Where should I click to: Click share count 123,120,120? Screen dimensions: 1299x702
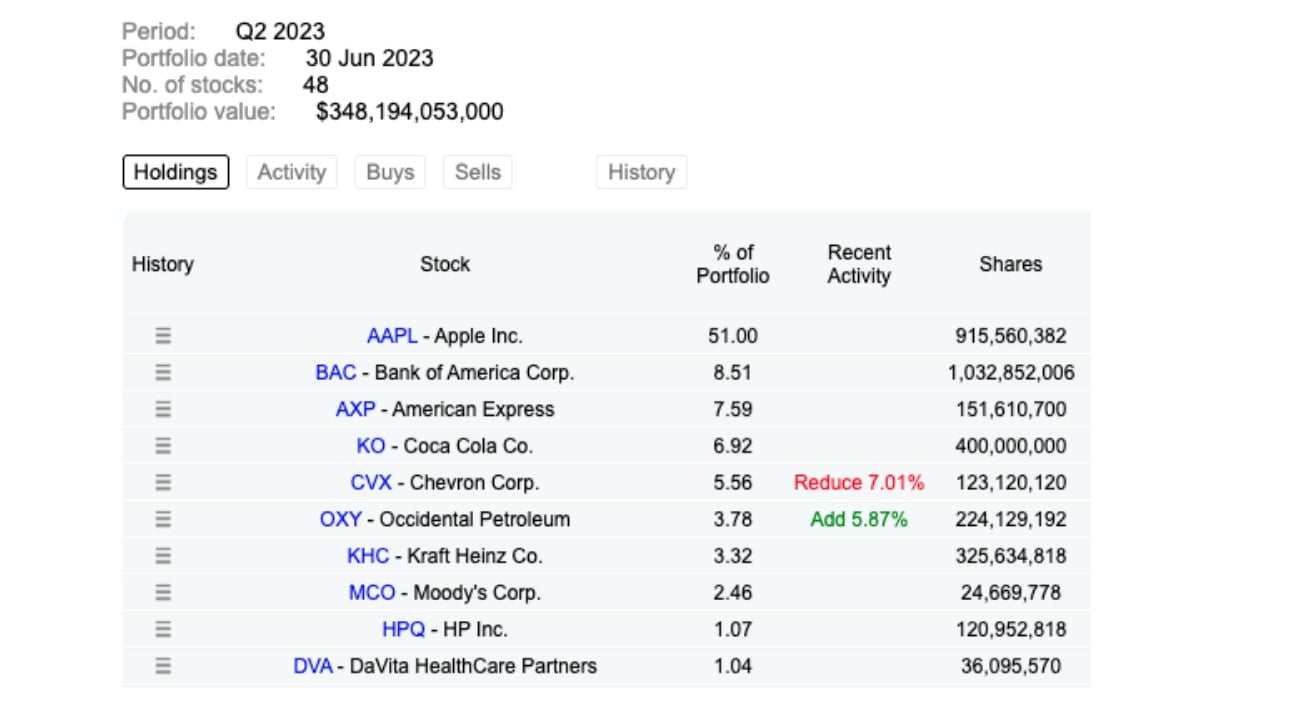click(1011, 483)
